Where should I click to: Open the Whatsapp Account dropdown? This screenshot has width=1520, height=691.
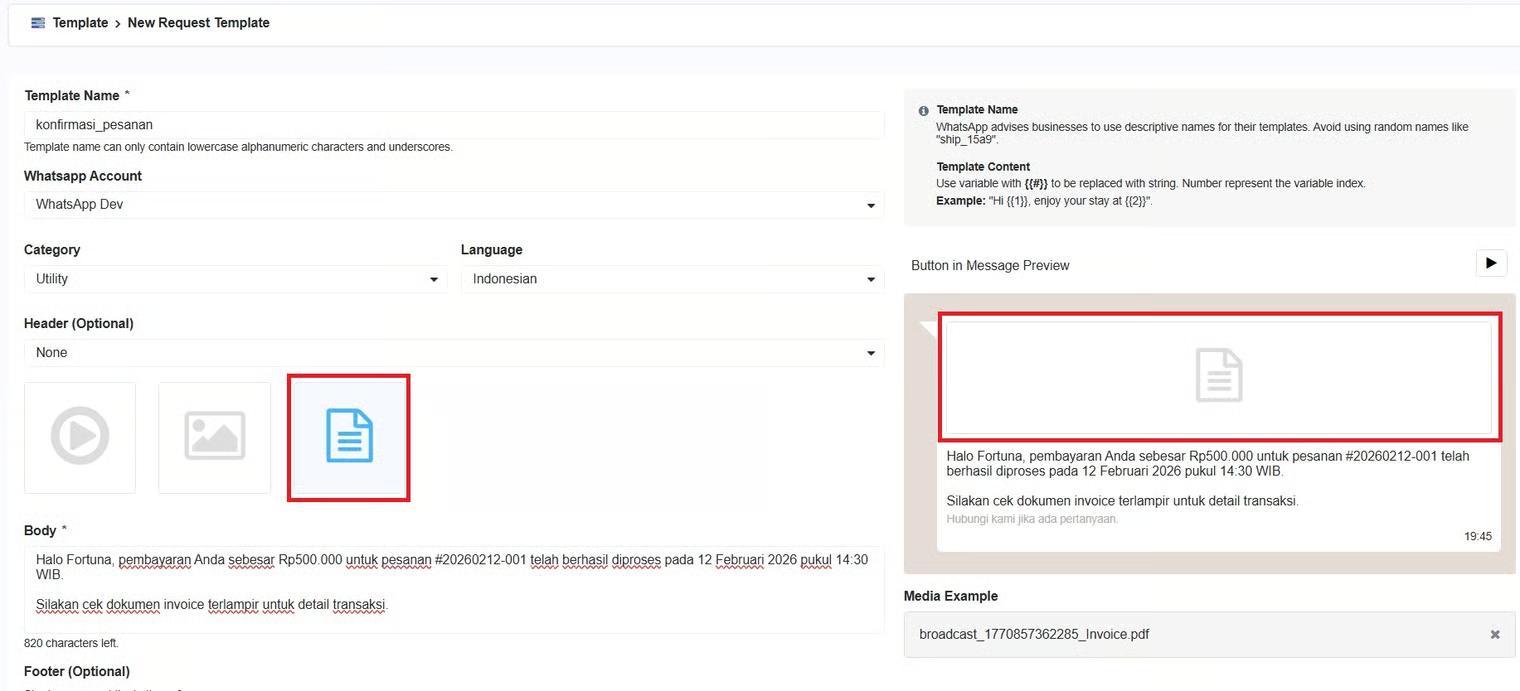tap(453, 204)
